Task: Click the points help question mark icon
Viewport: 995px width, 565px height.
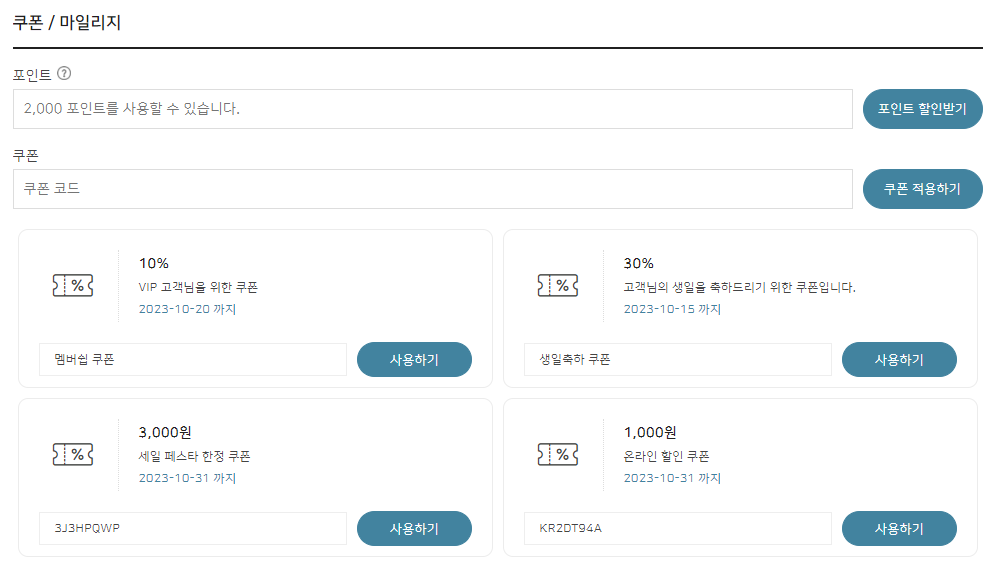Action: click(64, 73)
